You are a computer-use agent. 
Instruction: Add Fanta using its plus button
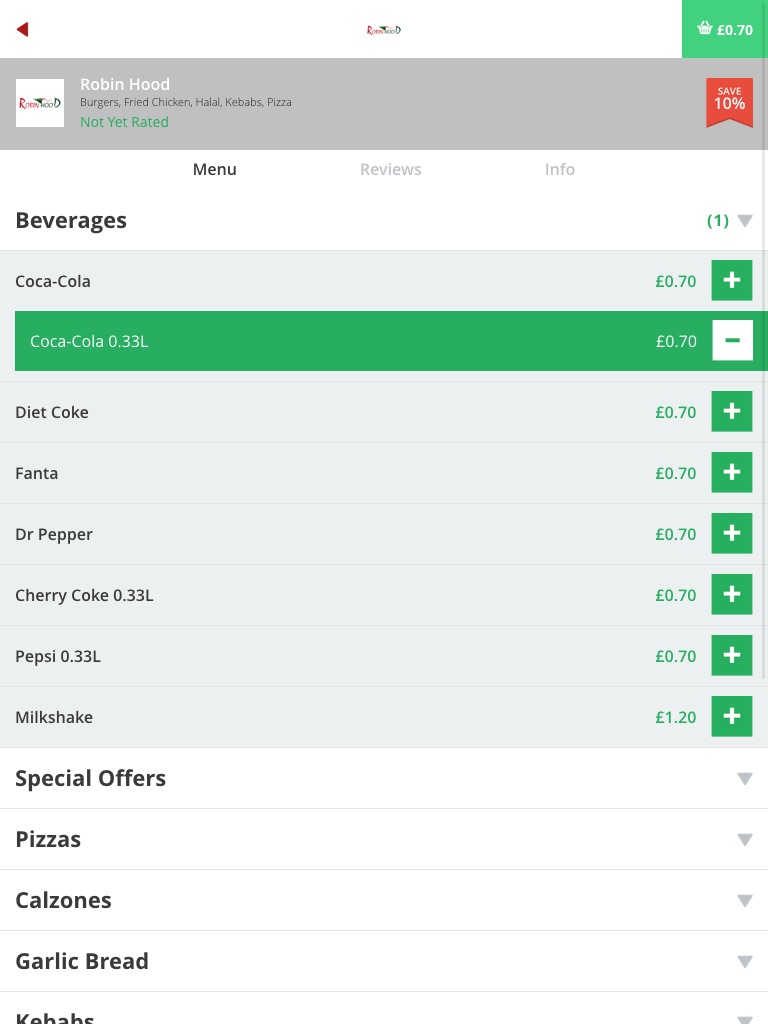731,473
